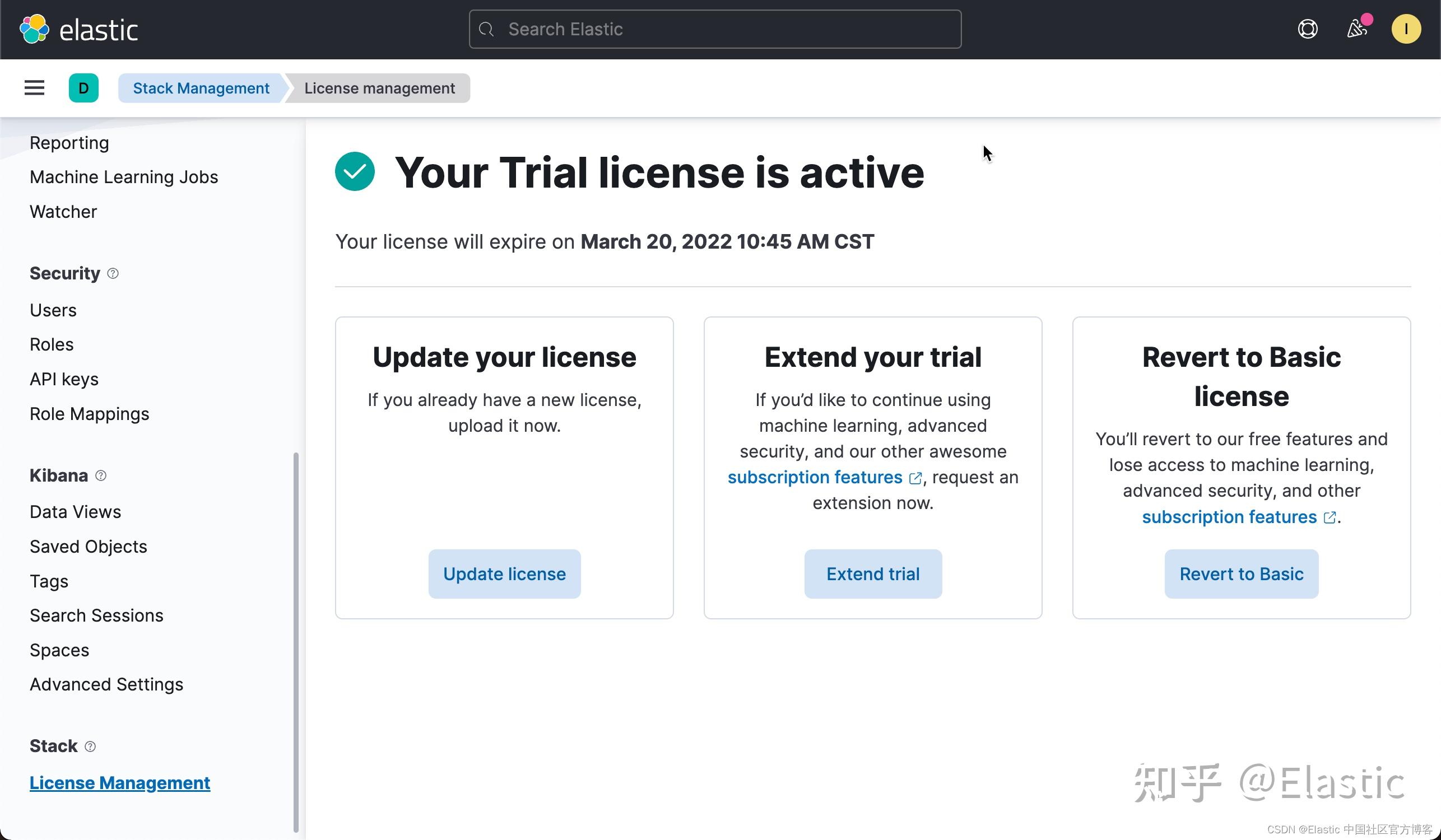Open the help lifebuoy icon
The width and height of the screenshot is (1441, 840).
[x=1307, y=29]
